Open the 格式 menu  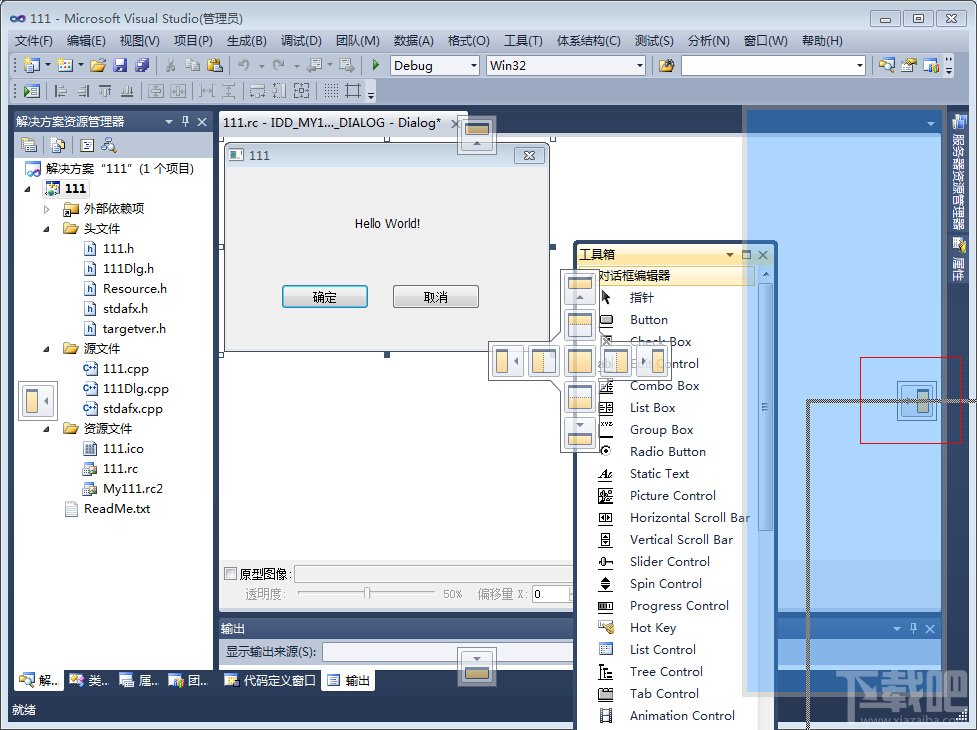click(x=466, y=41)
